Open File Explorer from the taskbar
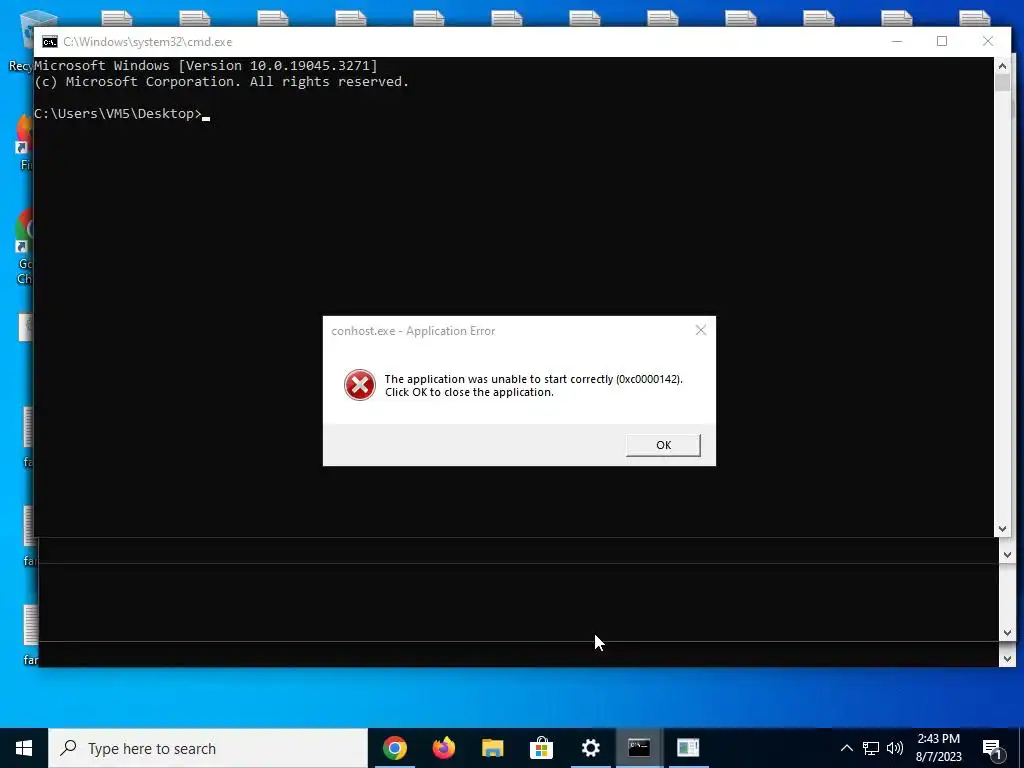 tap(492, 748)
